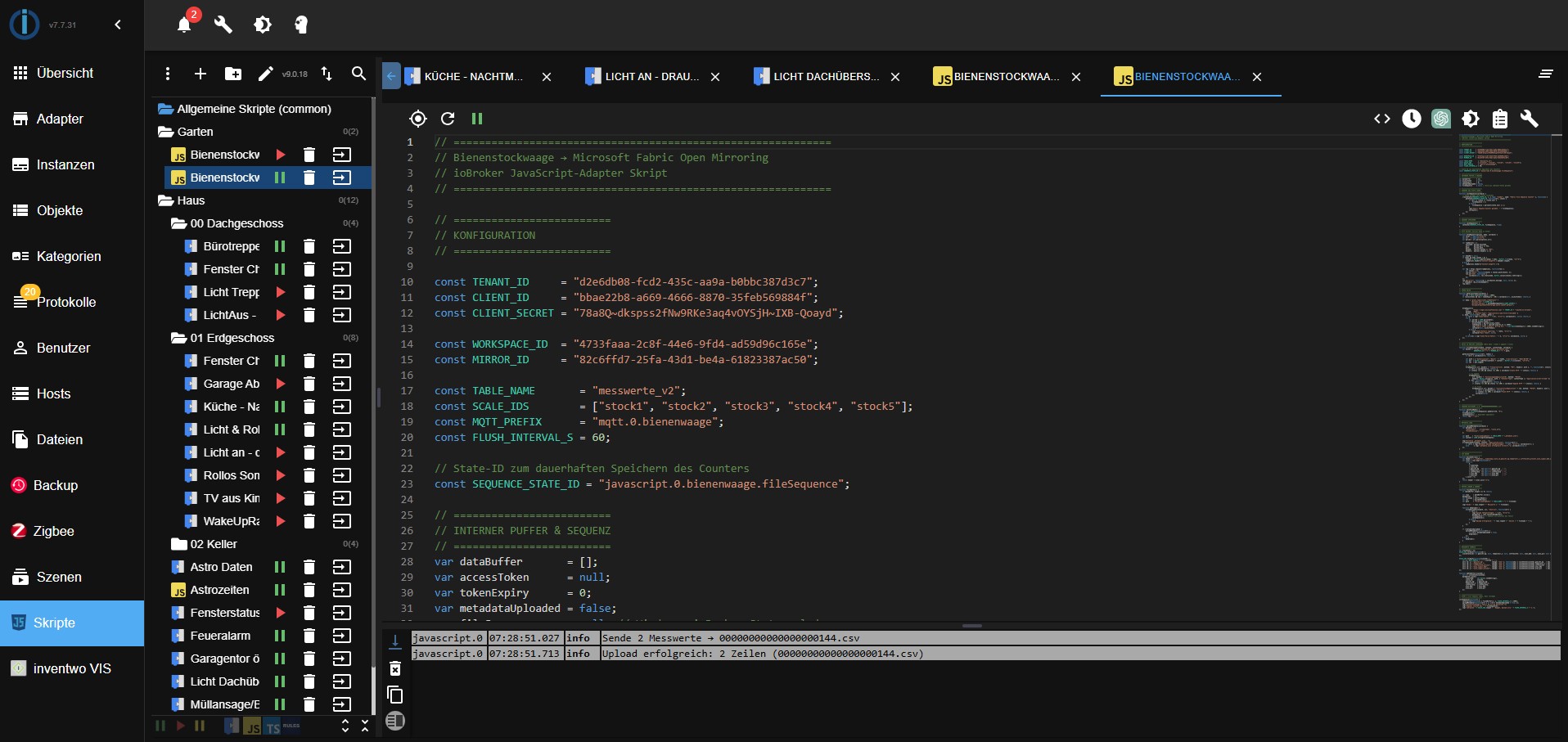Add a new folder using the folder-plus icon
1568x742 pixels.
[232, 74]
